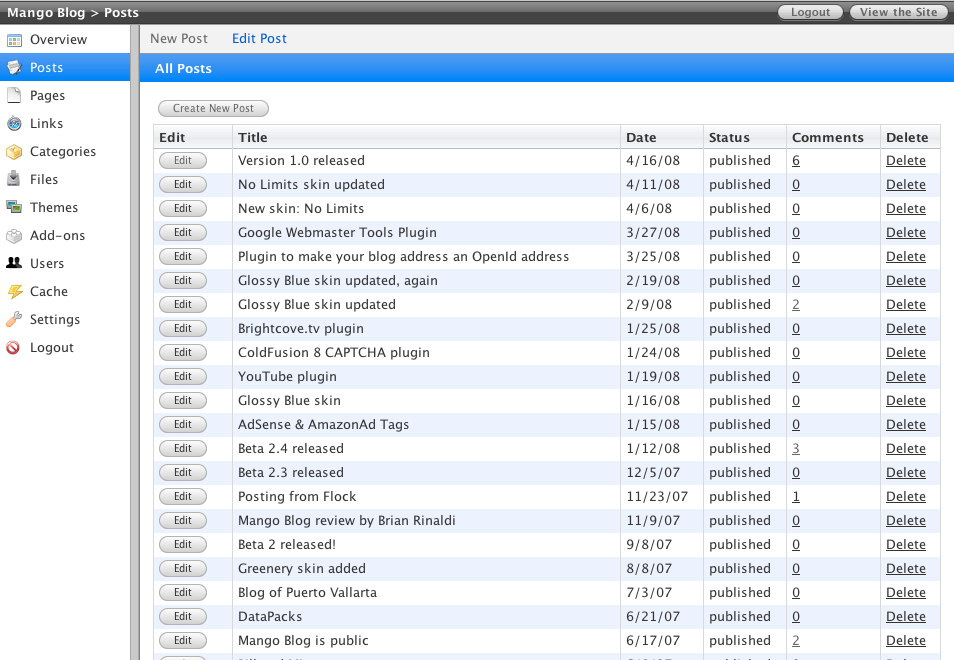Click Mango Blog > Posts breadcrumb
This screenshot has width=954, height=660.
[x=72, y=12]
